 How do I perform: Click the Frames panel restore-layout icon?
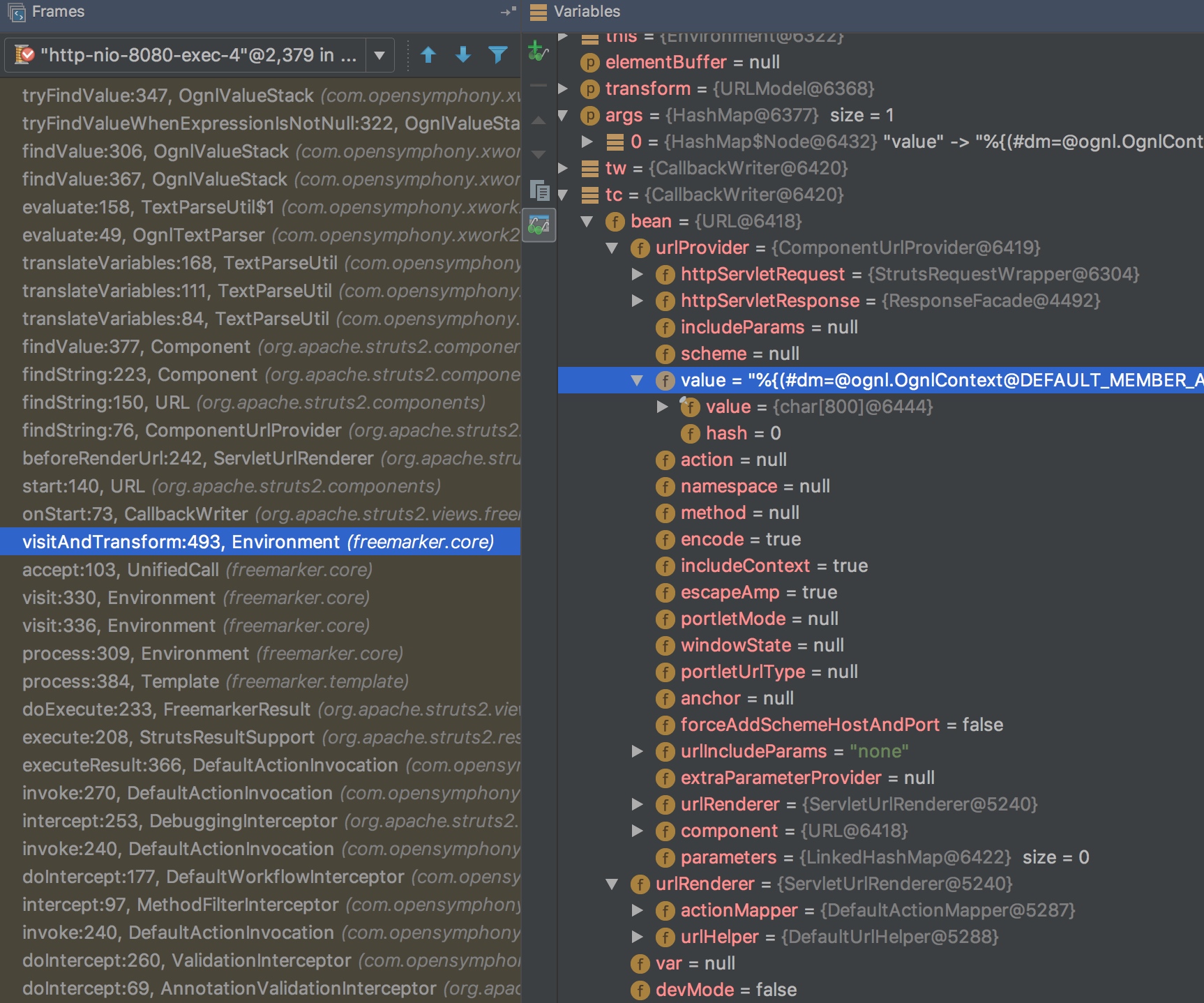509,11
